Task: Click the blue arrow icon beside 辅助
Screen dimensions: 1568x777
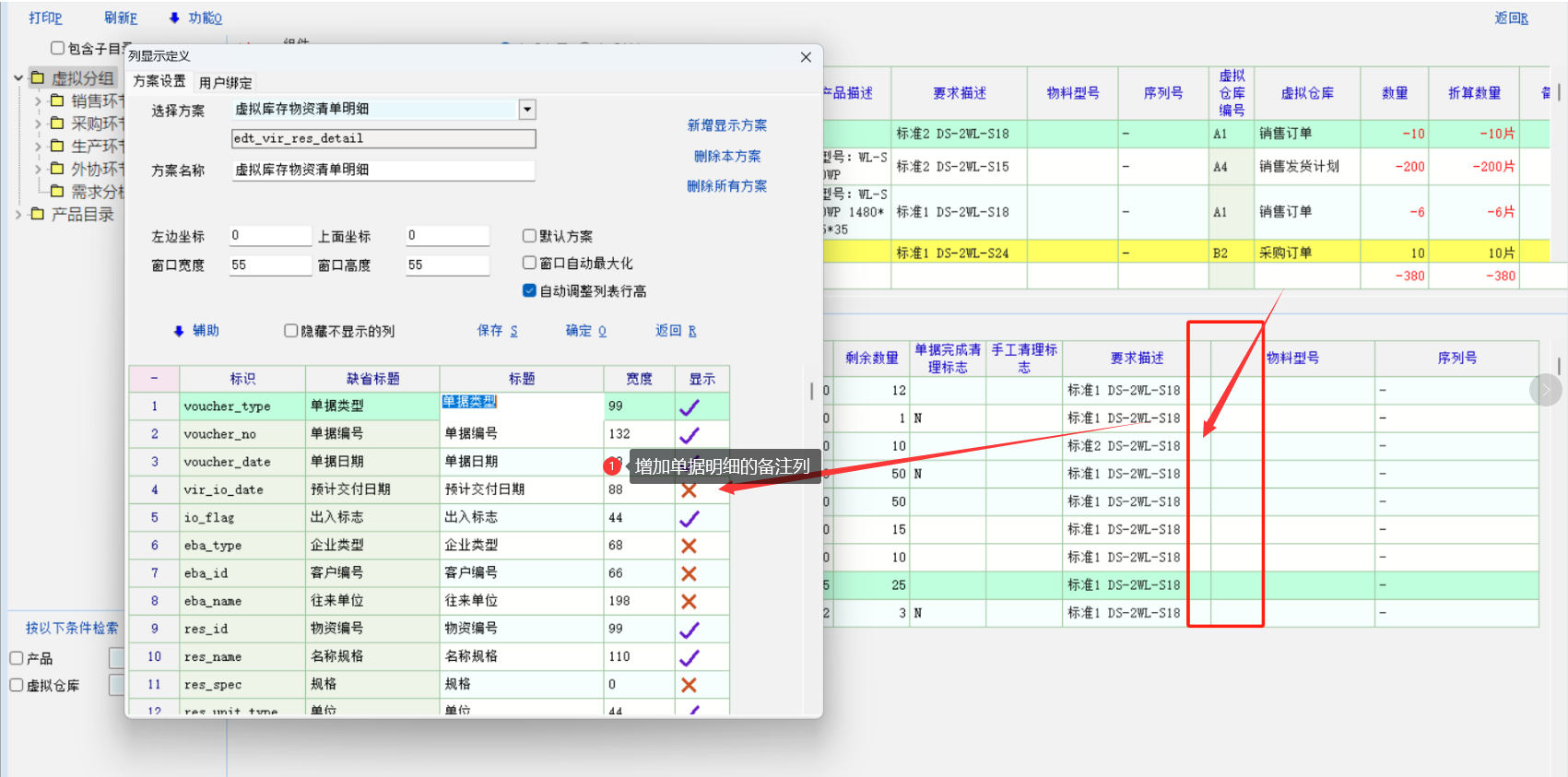Action: pos(179,331)
